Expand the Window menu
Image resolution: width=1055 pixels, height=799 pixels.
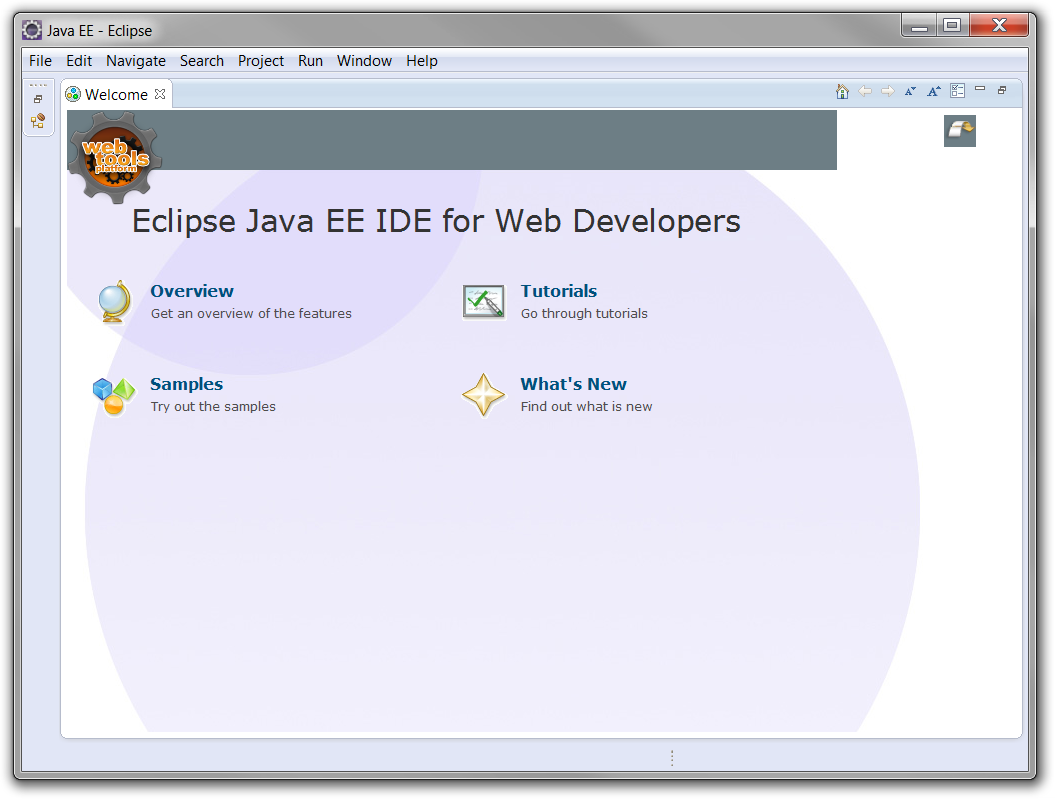[364, 61]
